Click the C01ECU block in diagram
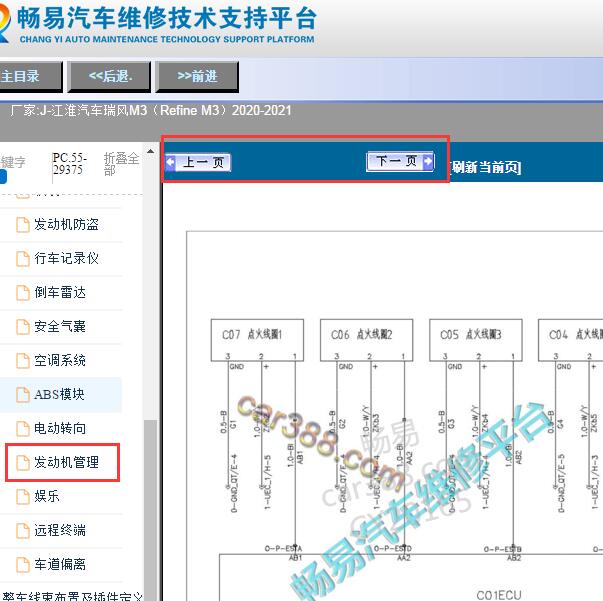The height and width of the screenshot is (601, 603). [x=411, y=578]
